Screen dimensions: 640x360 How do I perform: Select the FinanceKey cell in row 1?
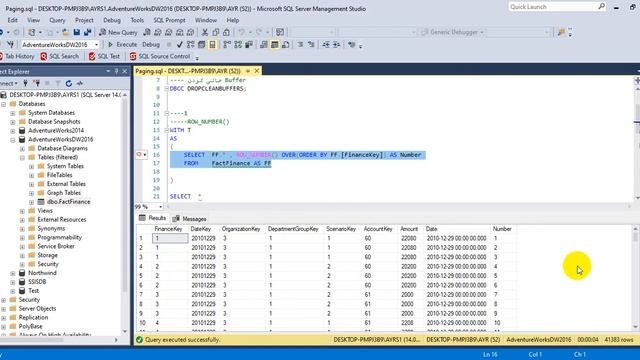(170, 238)
